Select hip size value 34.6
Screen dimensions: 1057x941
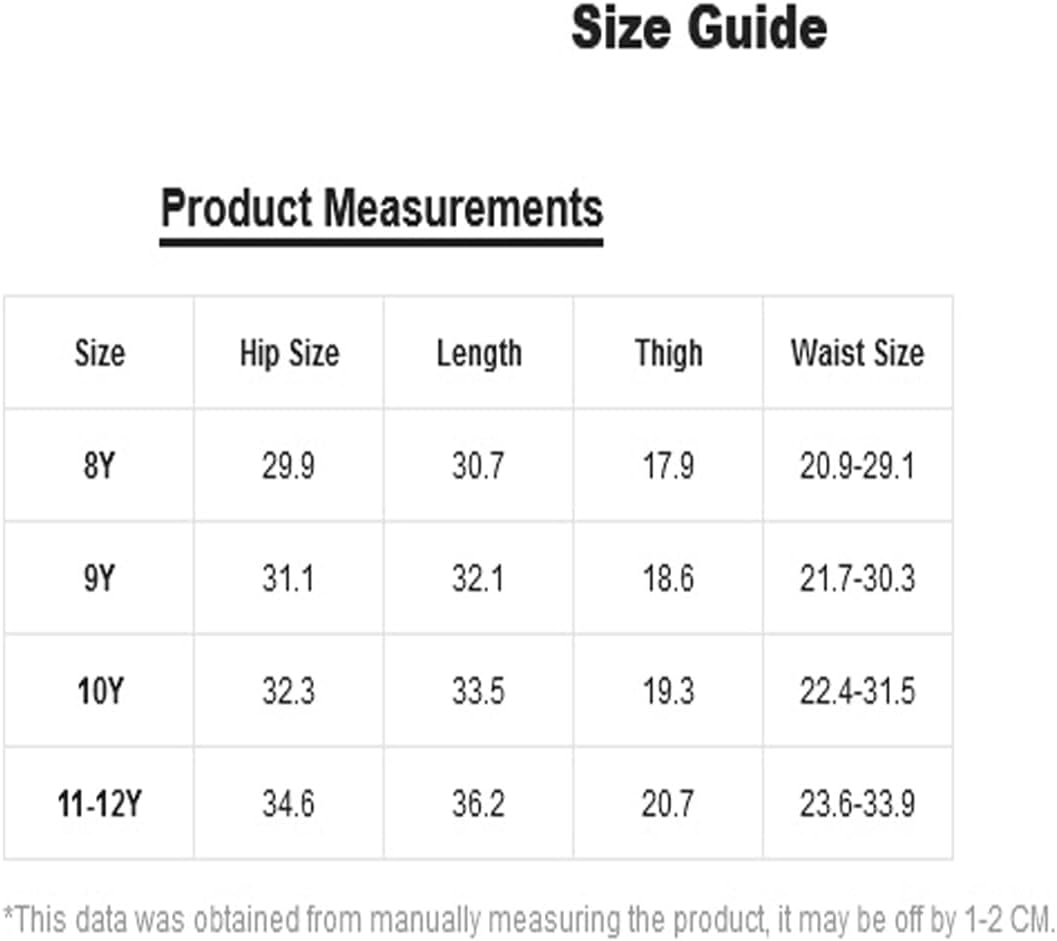coord(289,803)
